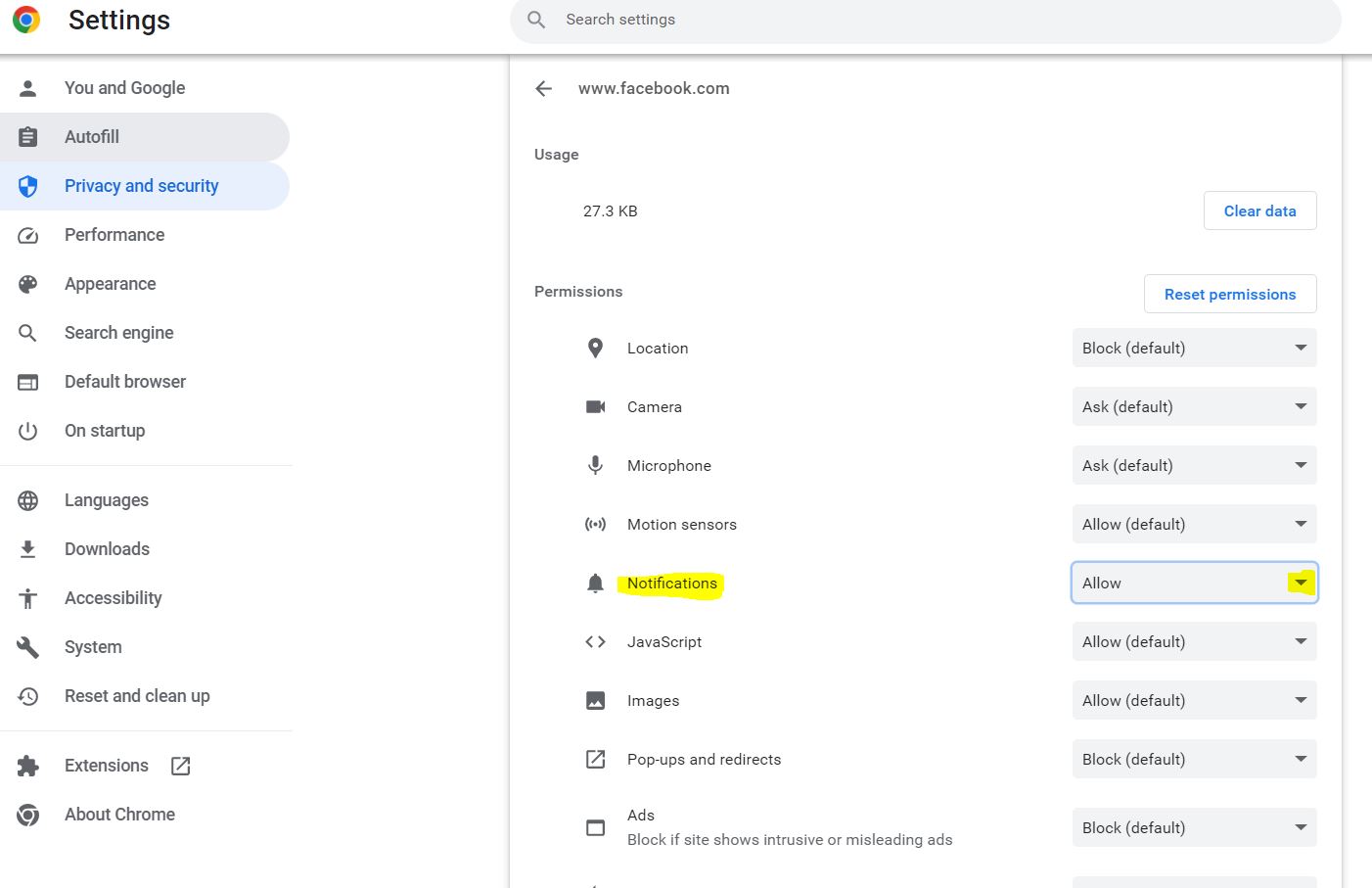This screenshot has height=888, width=1372.
Task: Click the System wrench icon
Action: point(28,647)
